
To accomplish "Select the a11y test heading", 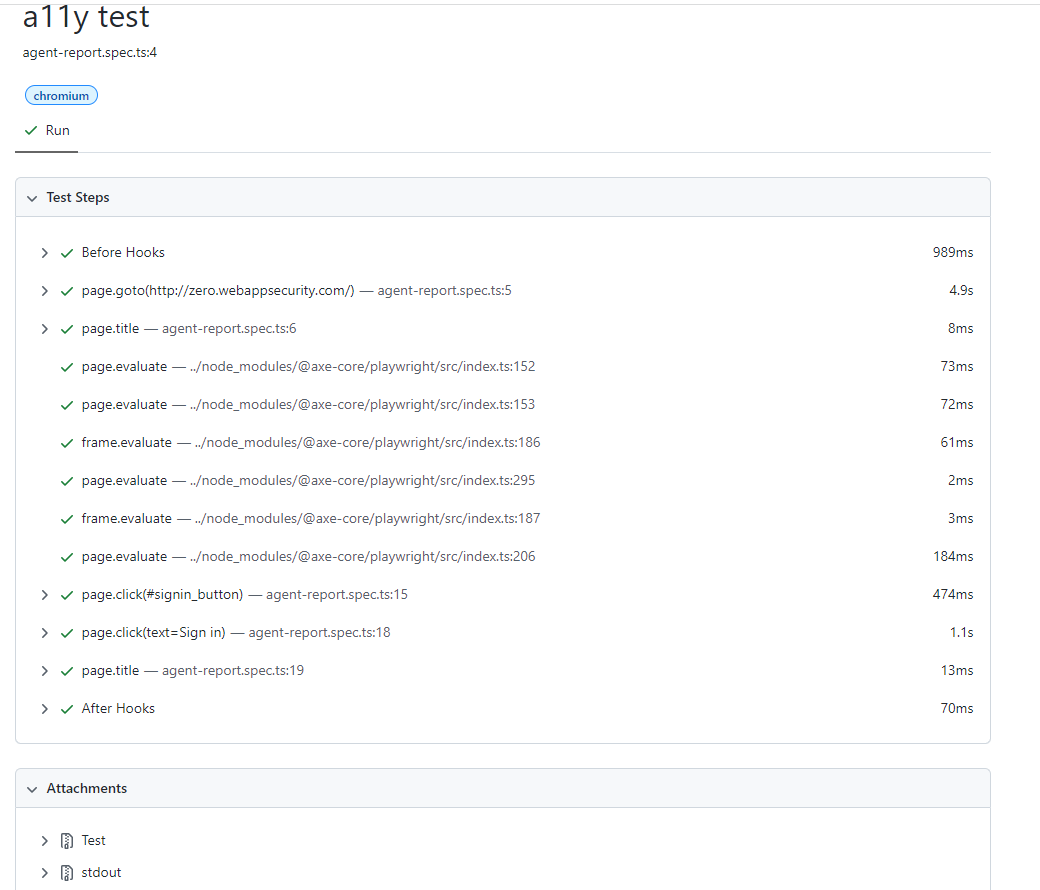I will (x=86, y=17).
